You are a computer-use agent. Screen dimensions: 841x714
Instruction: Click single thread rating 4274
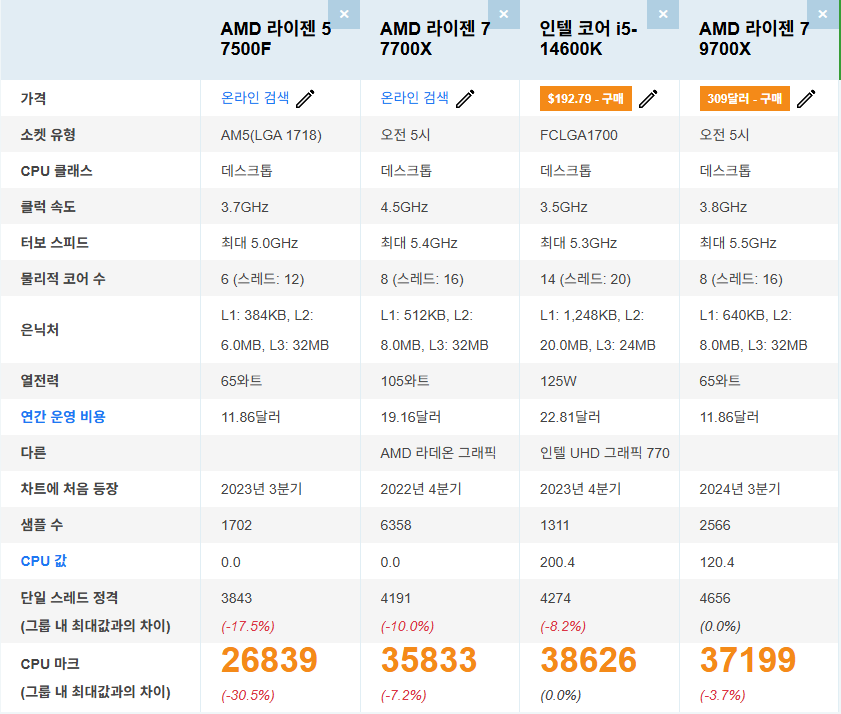pyautogui.click(x=556, y=598)
